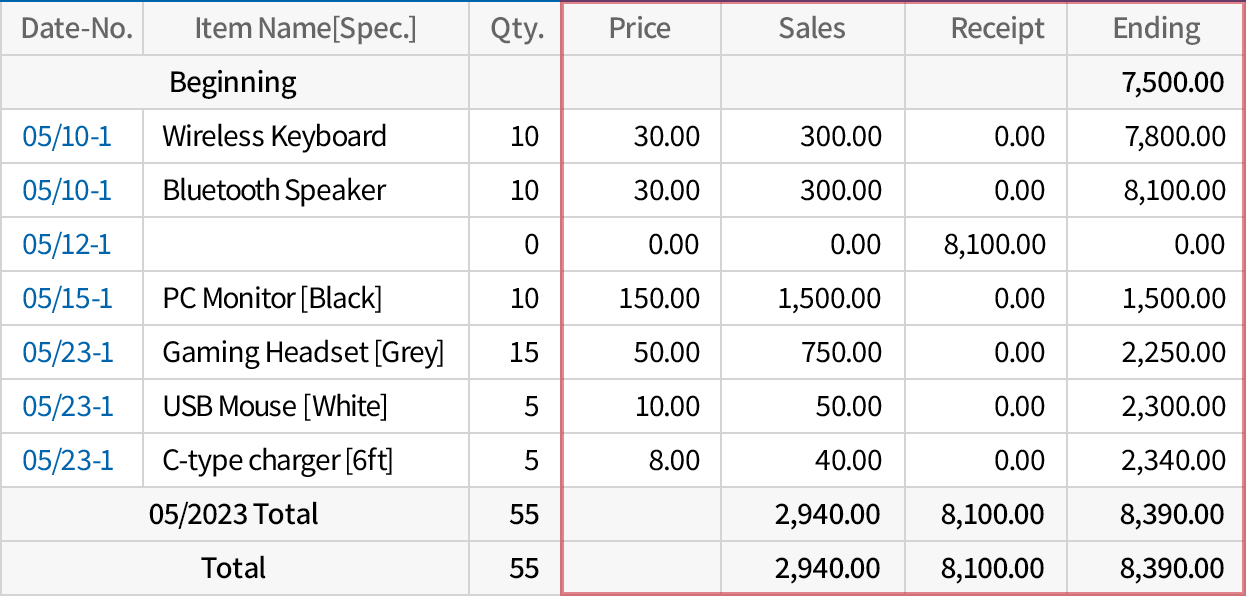Open the 05/23-1 link for C-type charger
The height and width of the screenshot is (596, 1246).
point(67,460)
